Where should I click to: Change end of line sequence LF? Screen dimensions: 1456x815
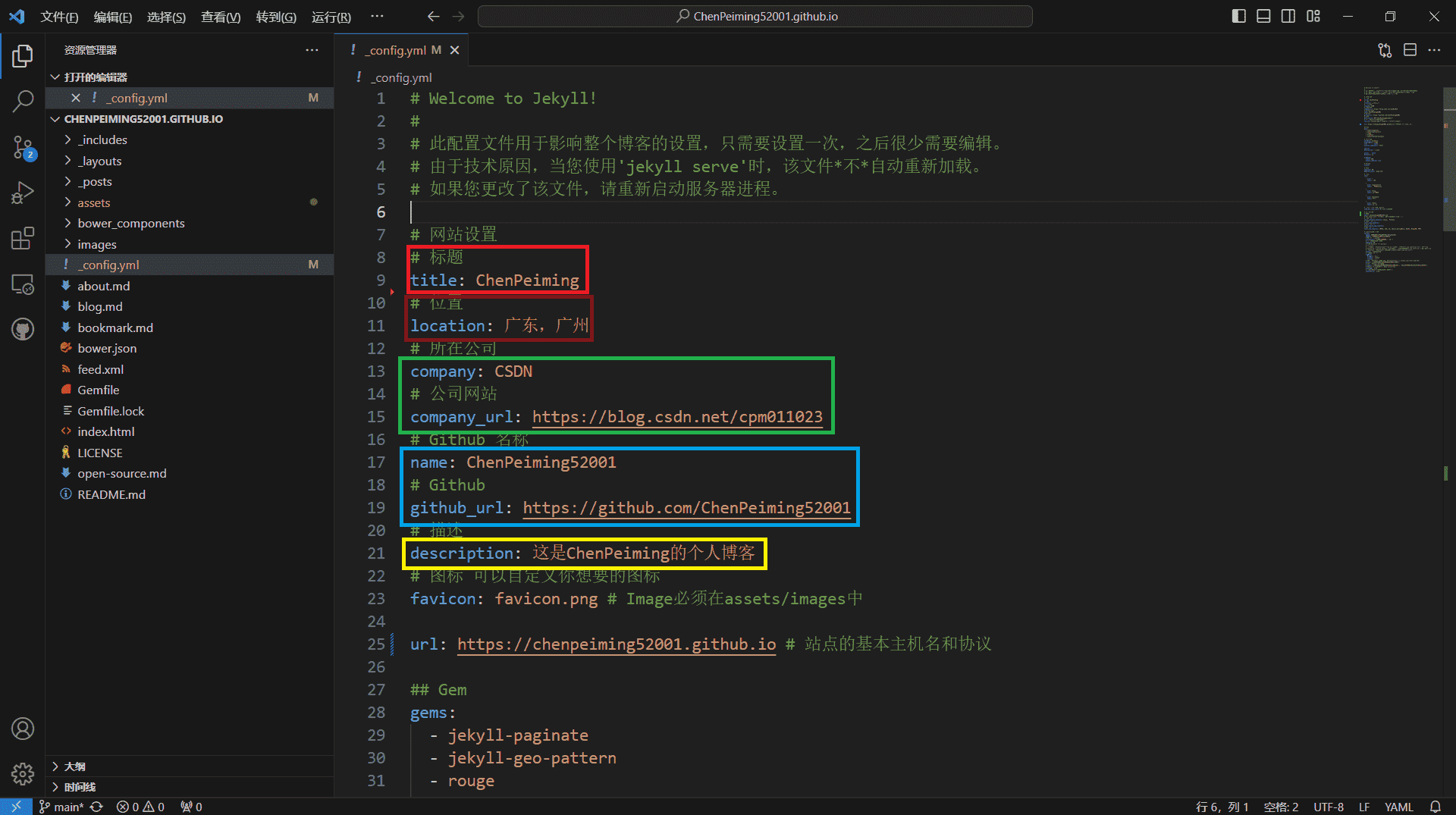pos(1364,807)
